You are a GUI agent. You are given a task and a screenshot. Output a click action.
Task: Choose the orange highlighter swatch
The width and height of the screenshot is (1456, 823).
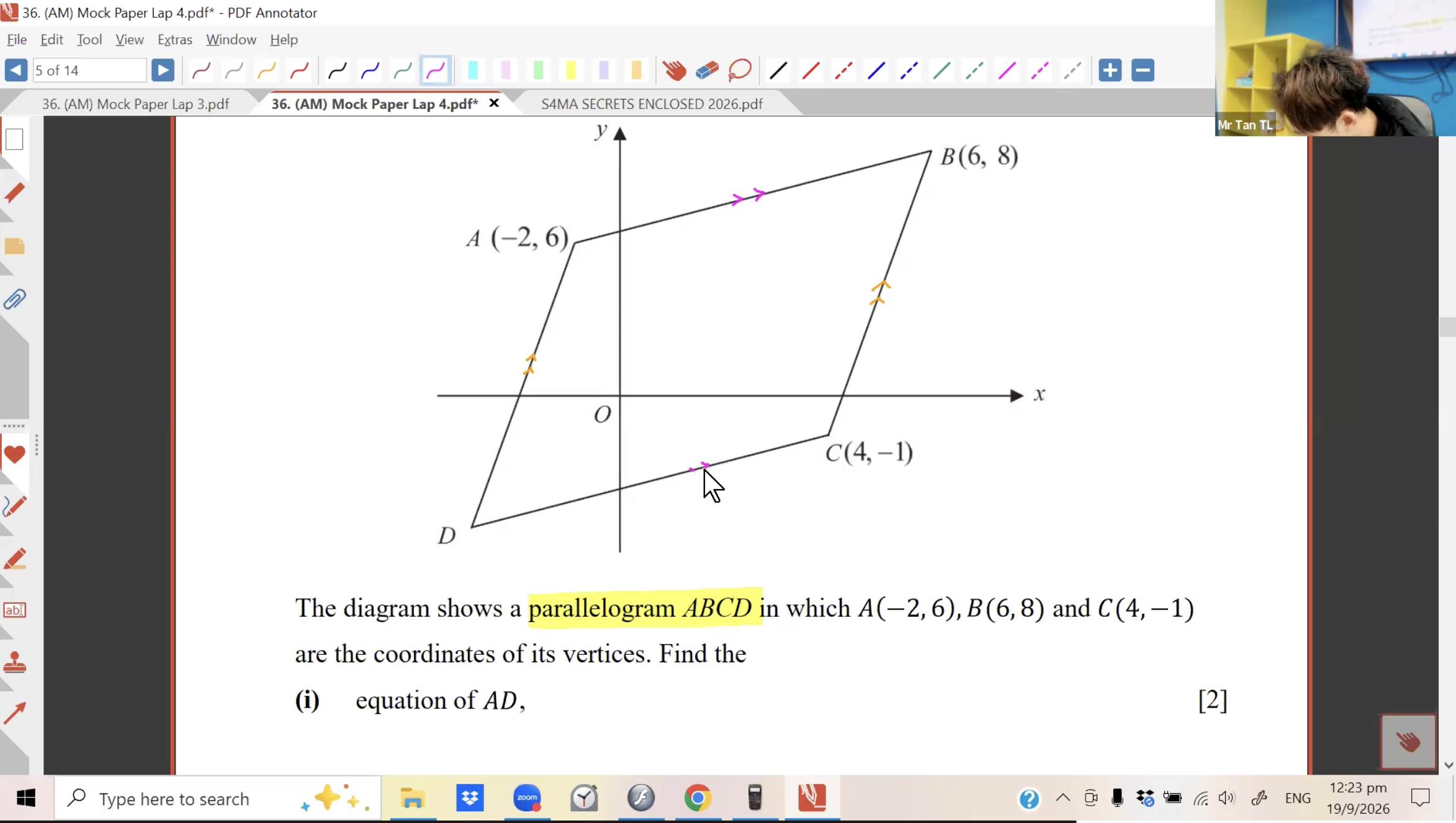coord(636,71)
